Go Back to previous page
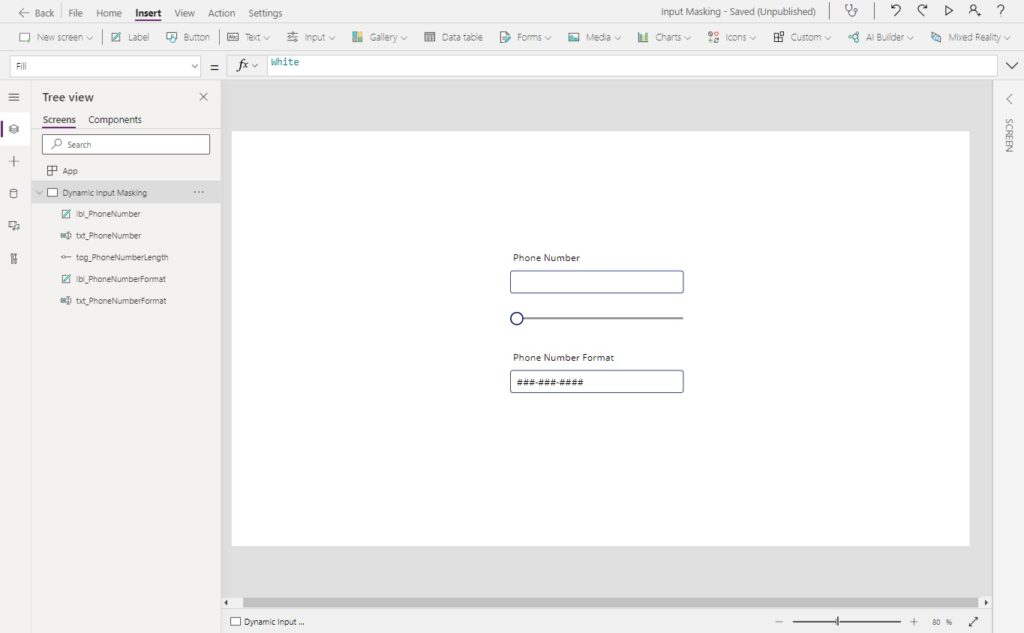Screen dimensions: 1024x633 pyautogui.click(x=37, y=12)
